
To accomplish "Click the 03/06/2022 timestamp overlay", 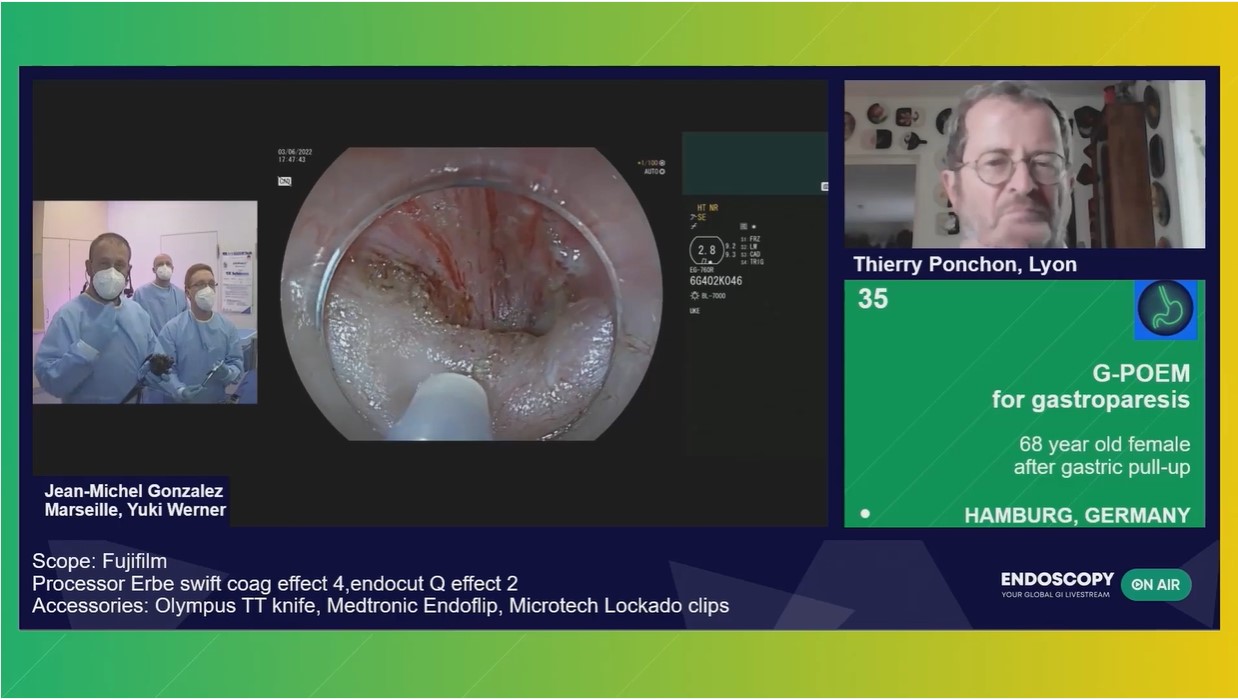I will (295, 153).
